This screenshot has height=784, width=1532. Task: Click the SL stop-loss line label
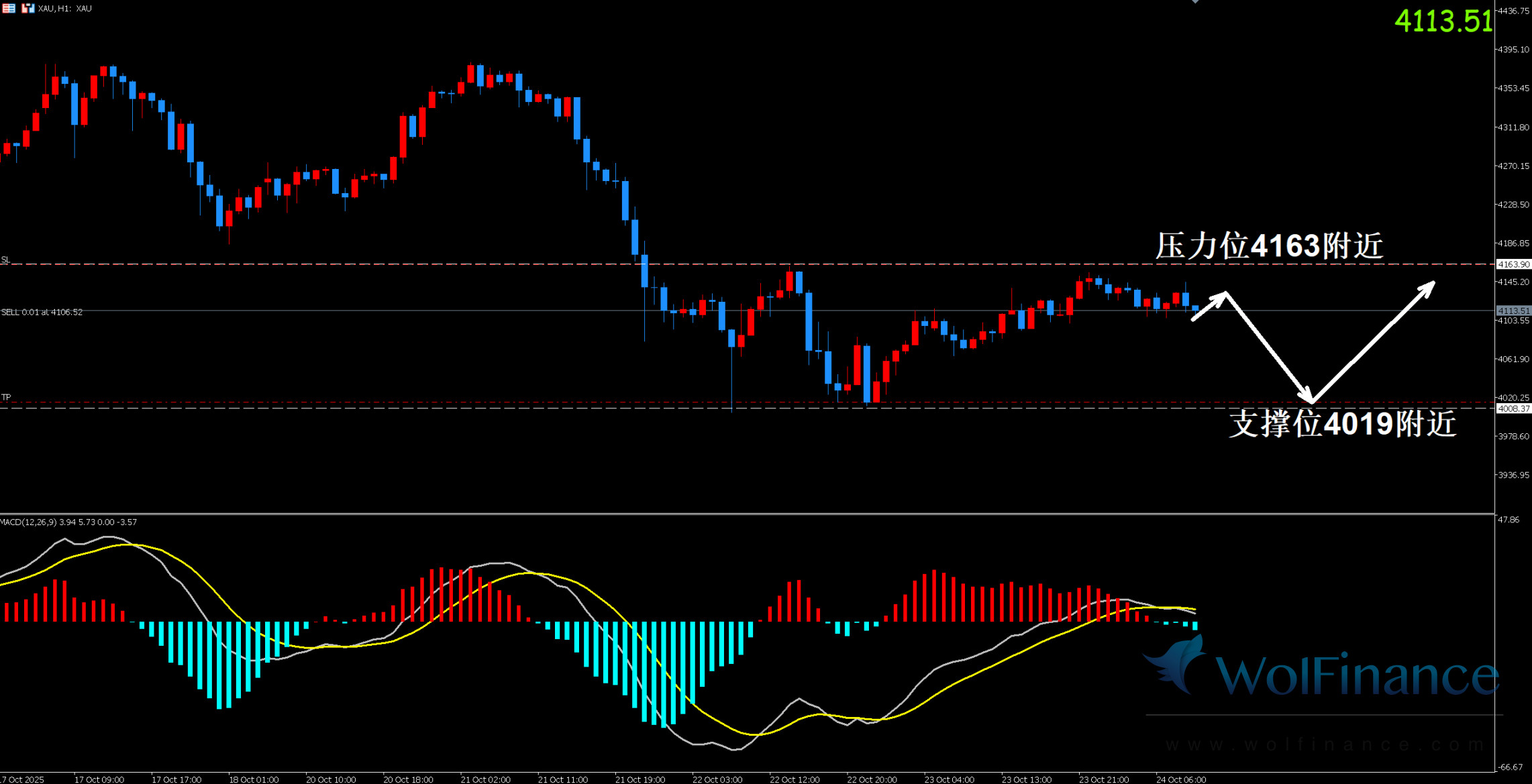coord(6,260)
